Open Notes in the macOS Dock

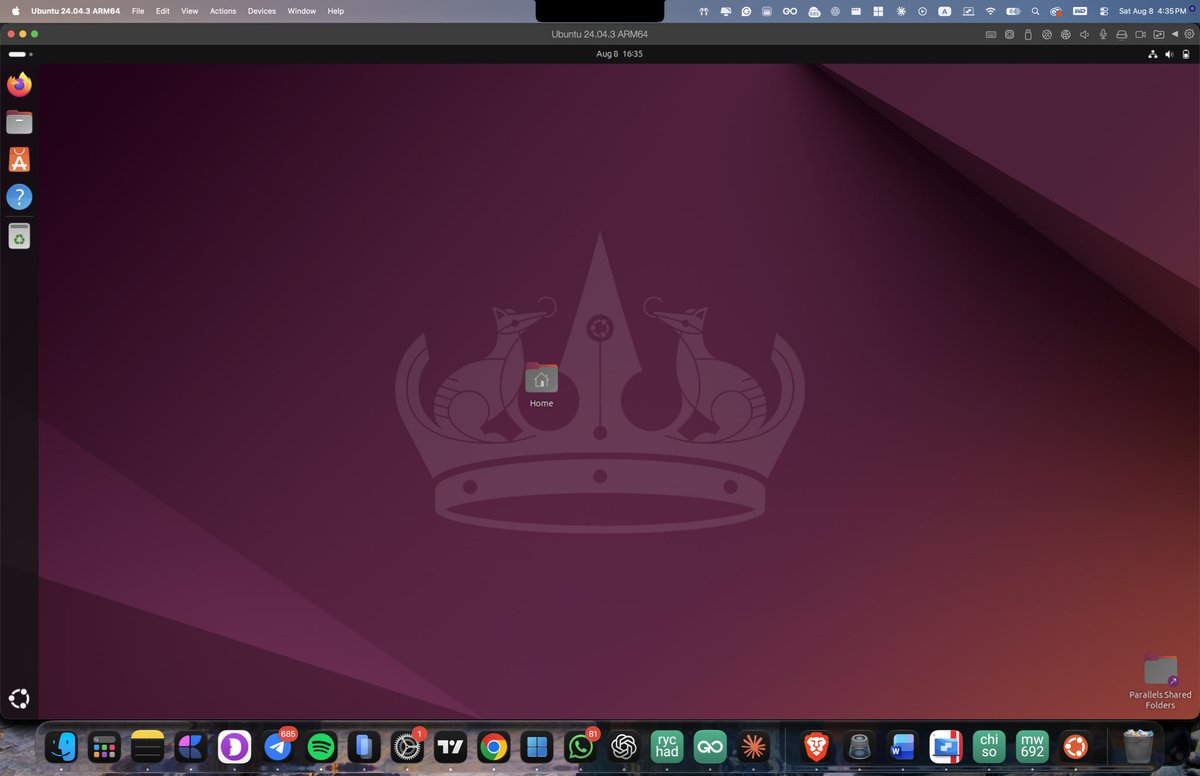[147, 746]
